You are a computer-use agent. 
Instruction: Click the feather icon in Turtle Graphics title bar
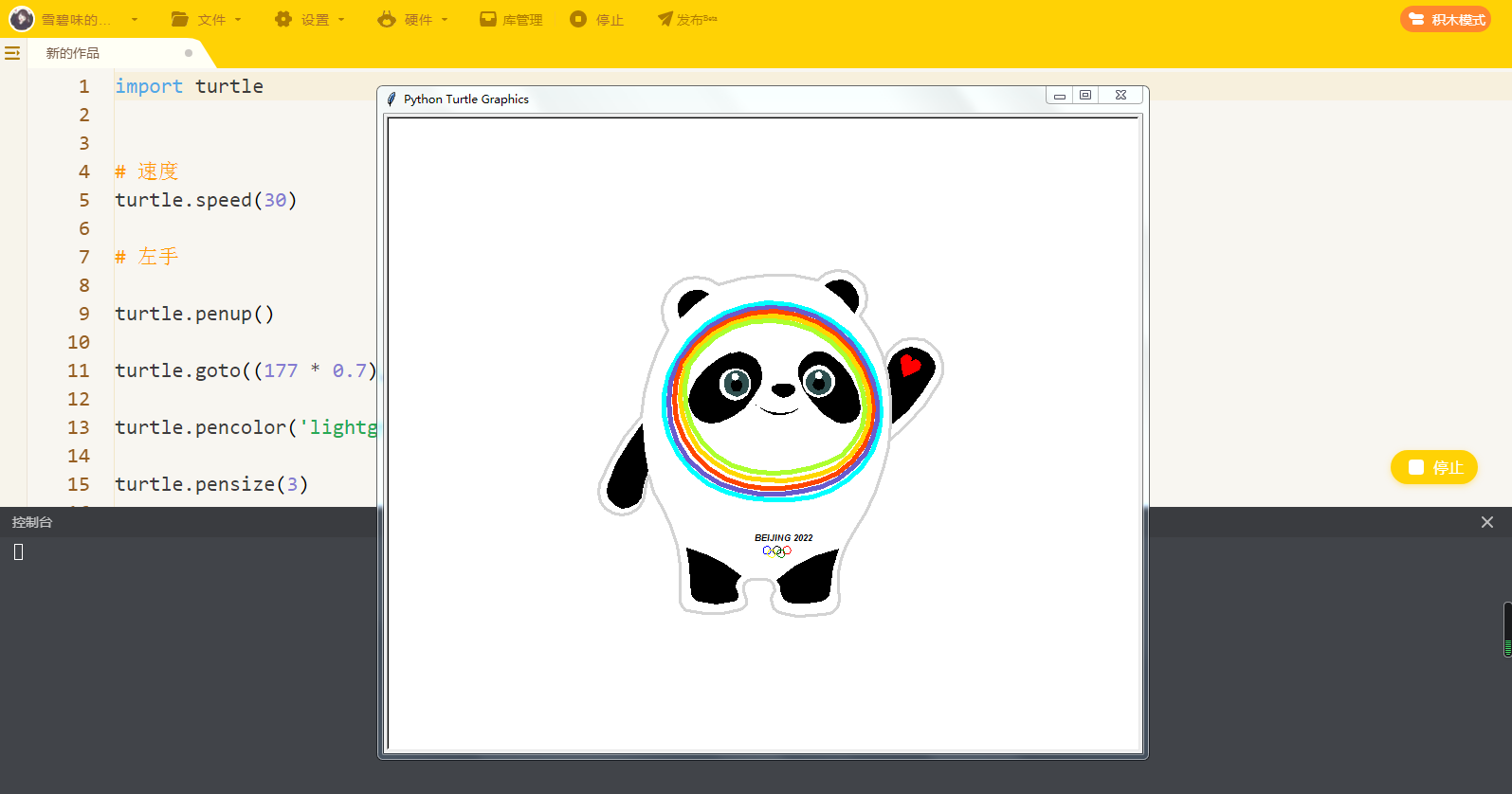tap(392, 99)
